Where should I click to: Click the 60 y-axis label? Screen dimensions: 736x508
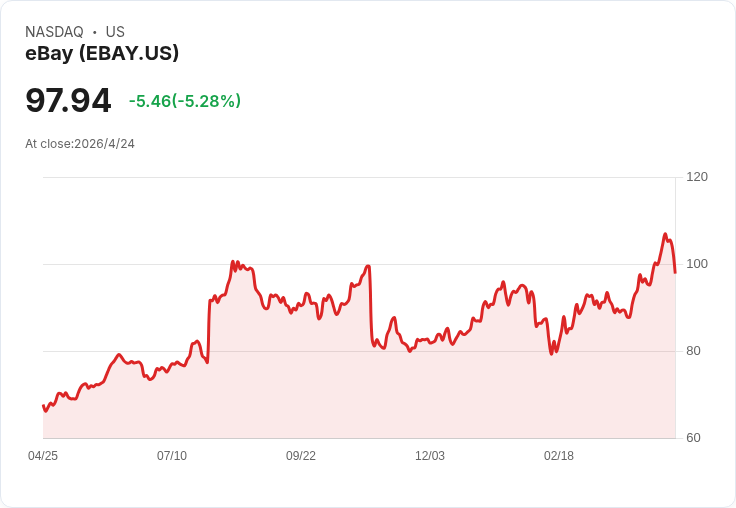pyautogui.click(x=693, y=438)
